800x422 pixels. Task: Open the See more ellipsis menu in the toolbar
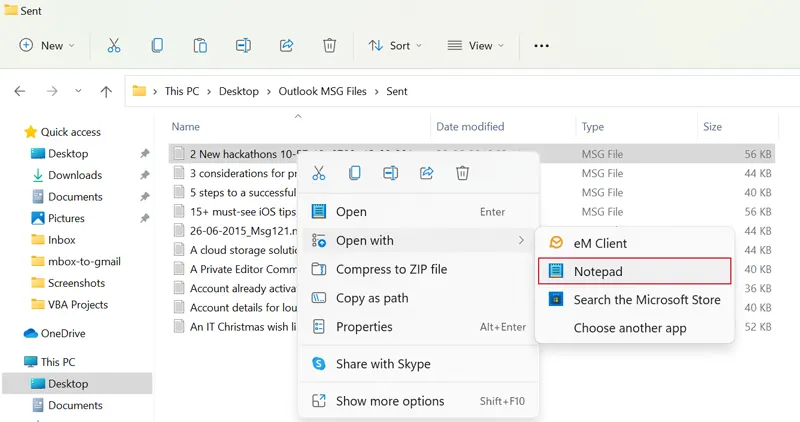(541, 45)
